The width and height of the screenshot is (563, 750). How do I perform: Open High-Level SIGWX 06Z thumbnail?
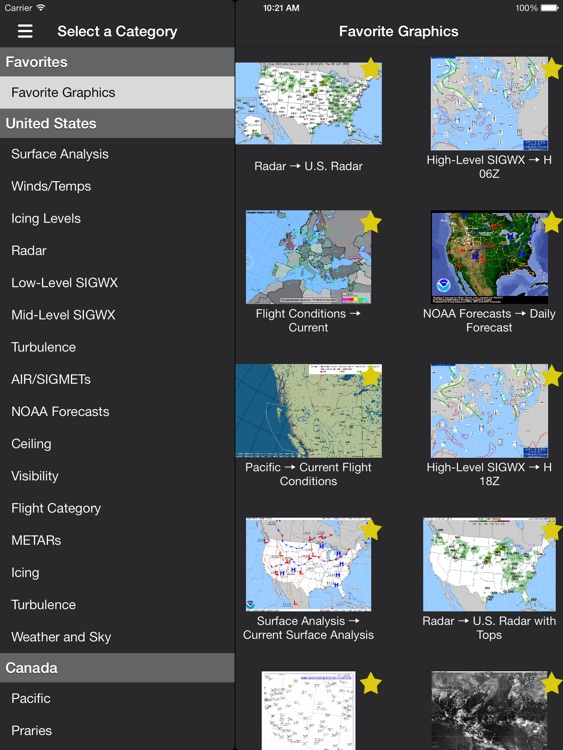489,104
